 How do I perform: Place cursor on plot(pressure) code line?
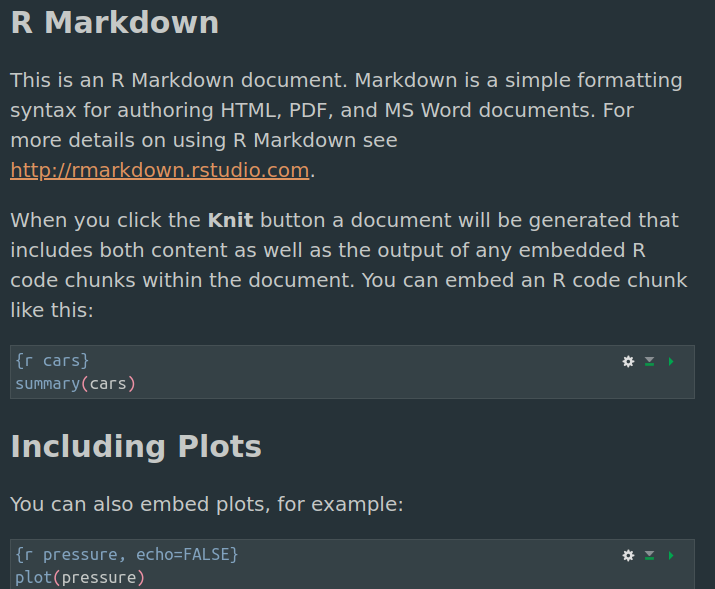[80, 577]
